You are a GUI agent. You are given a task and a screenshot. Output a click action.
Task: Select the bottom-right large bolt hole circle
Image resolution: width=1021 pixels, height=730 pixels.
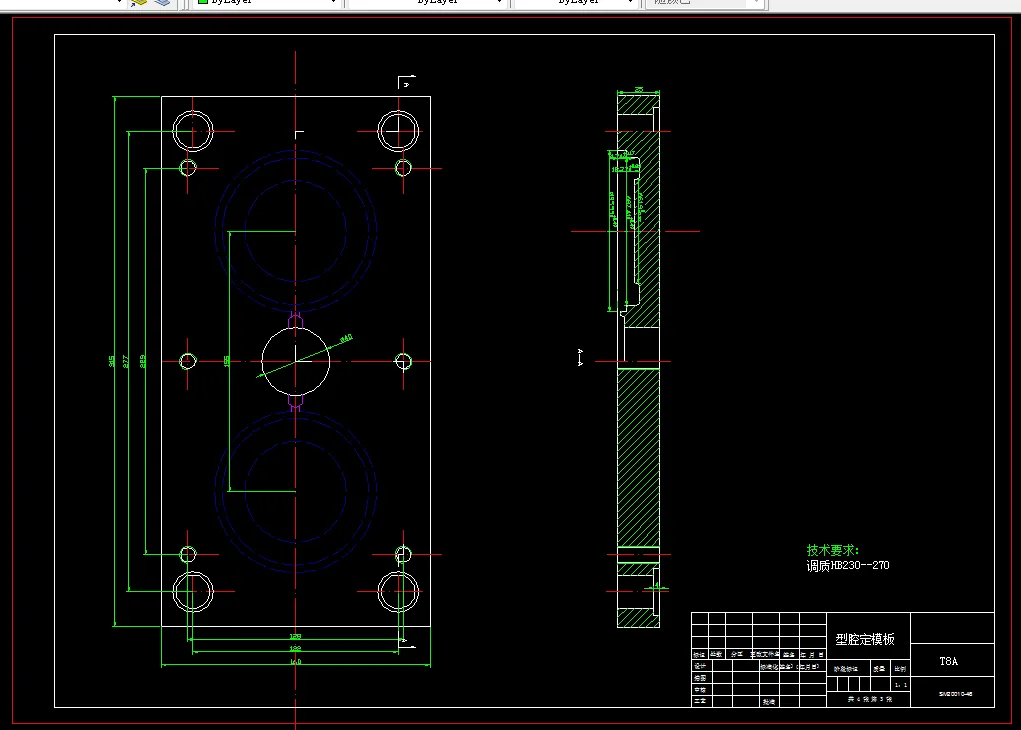pyautogui.click(x=399, y=591)
